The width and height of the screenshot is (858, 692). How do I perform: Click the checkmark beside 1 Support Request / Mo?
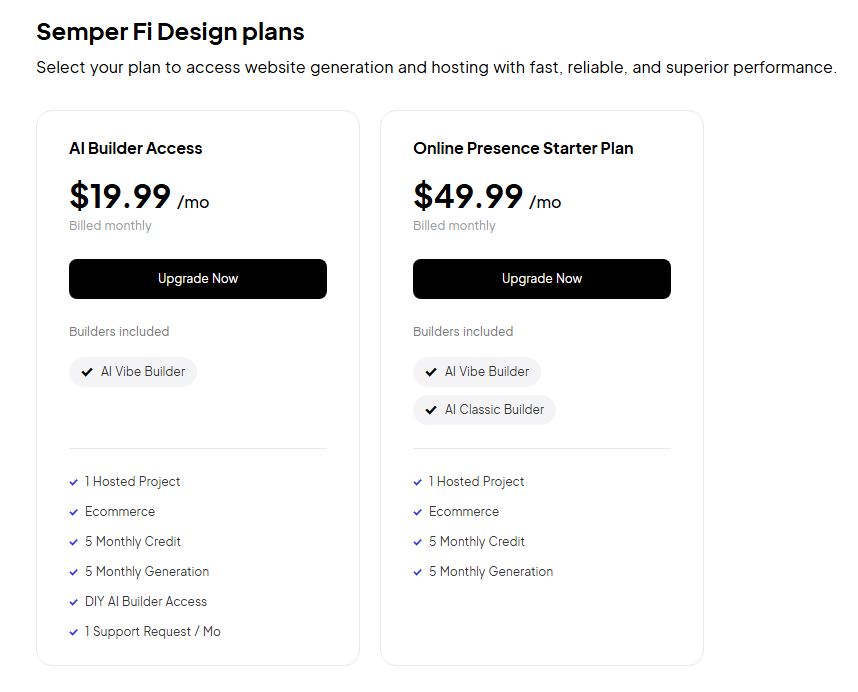point(74,632)
